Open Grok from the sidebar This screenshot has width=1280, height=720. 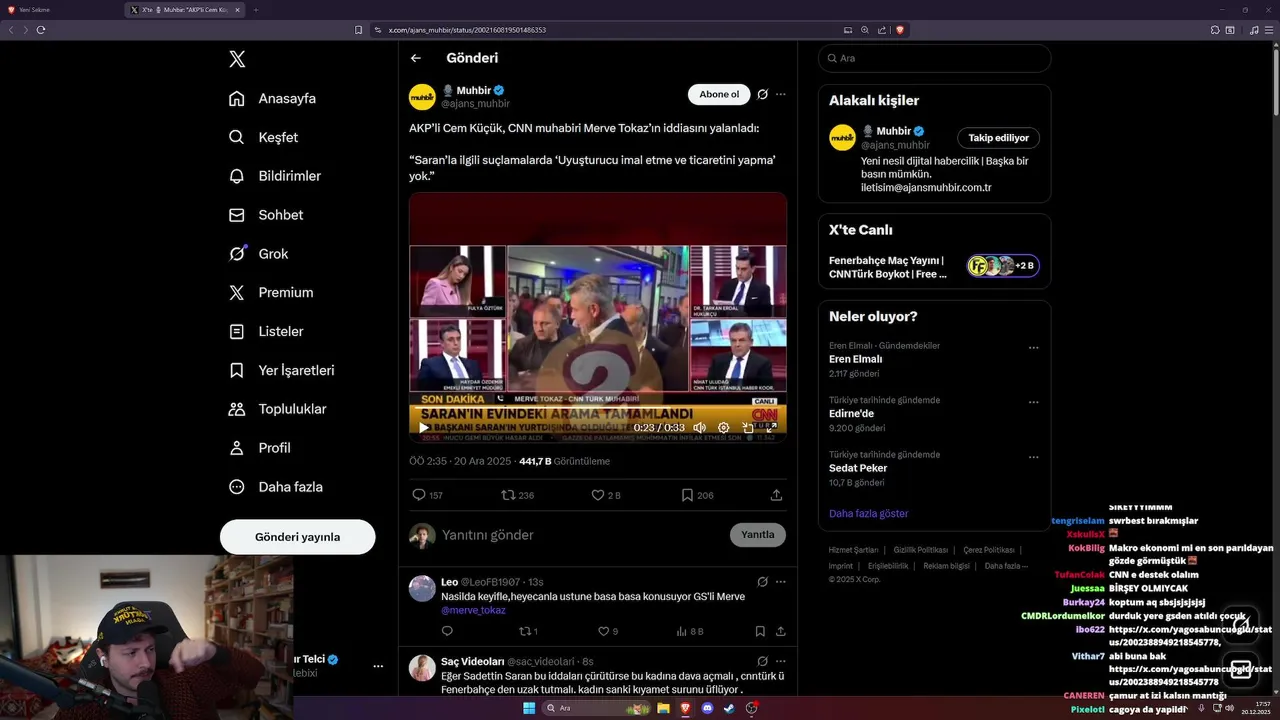pos(258,254)
